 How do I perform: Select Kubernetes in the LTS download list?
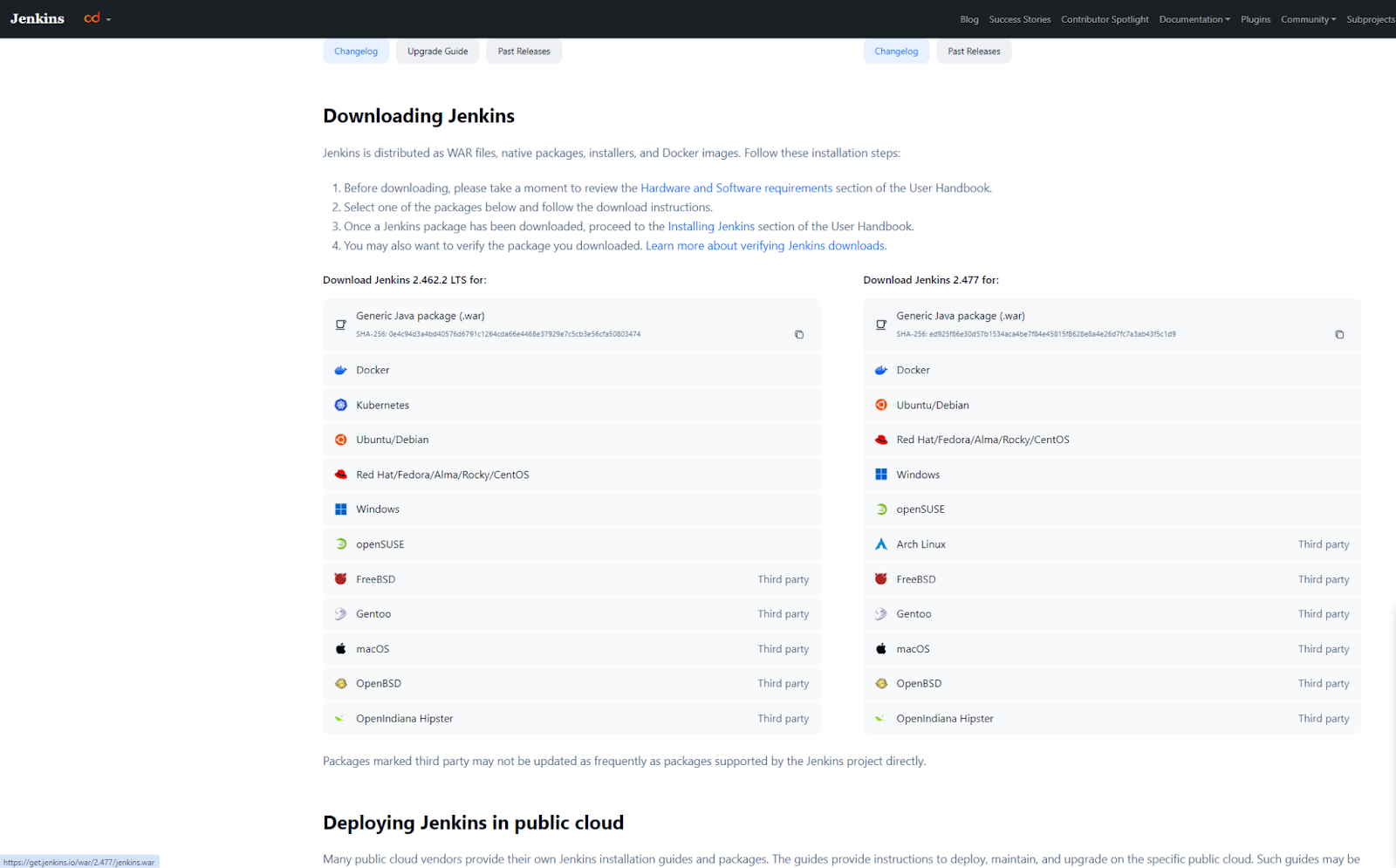coord(571,405)
